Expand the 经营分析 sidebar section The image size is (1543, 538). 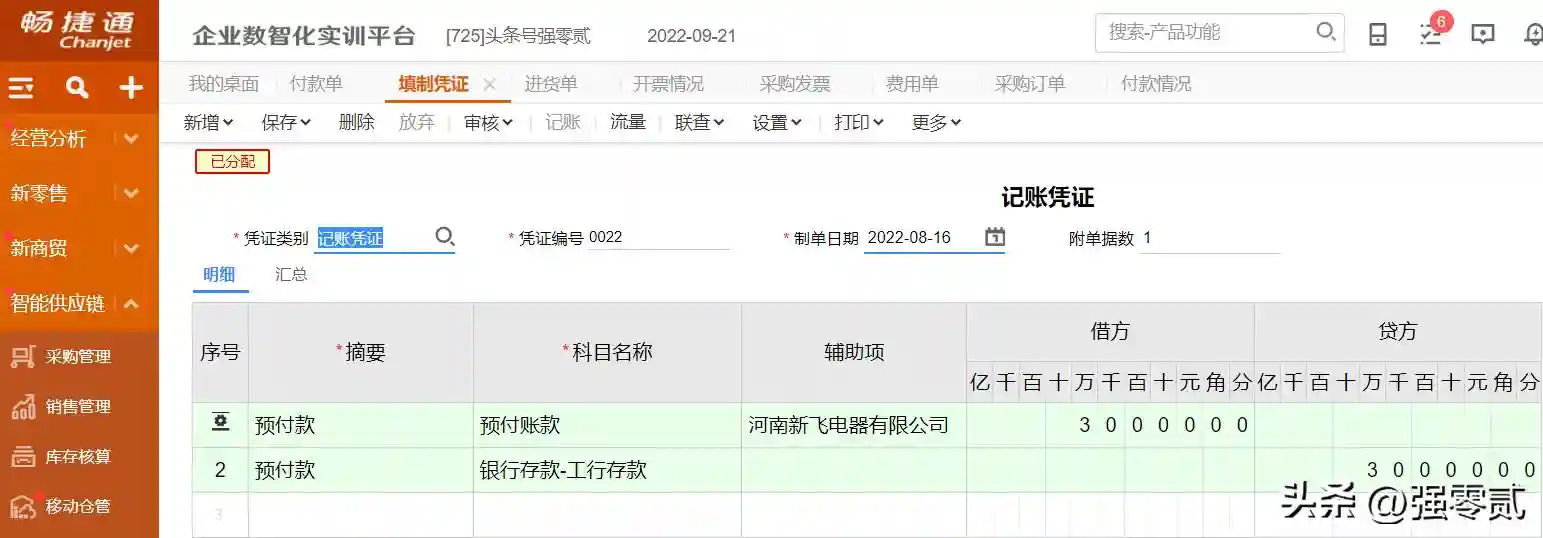click(131, 139)
